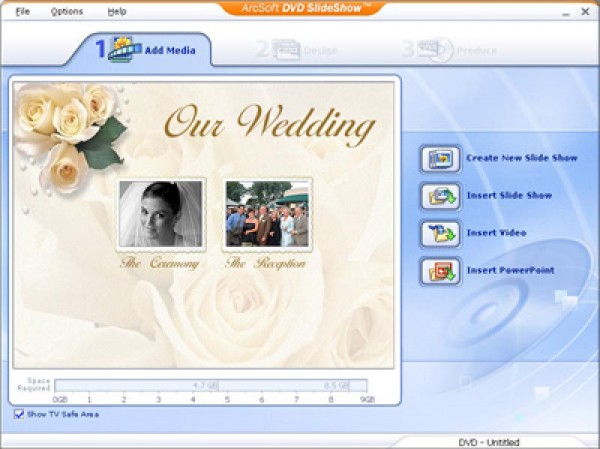The height and width of the screenshot is (449, 600).
Task: Click the Insert Video icon button
Action: (x=440, y=233)
